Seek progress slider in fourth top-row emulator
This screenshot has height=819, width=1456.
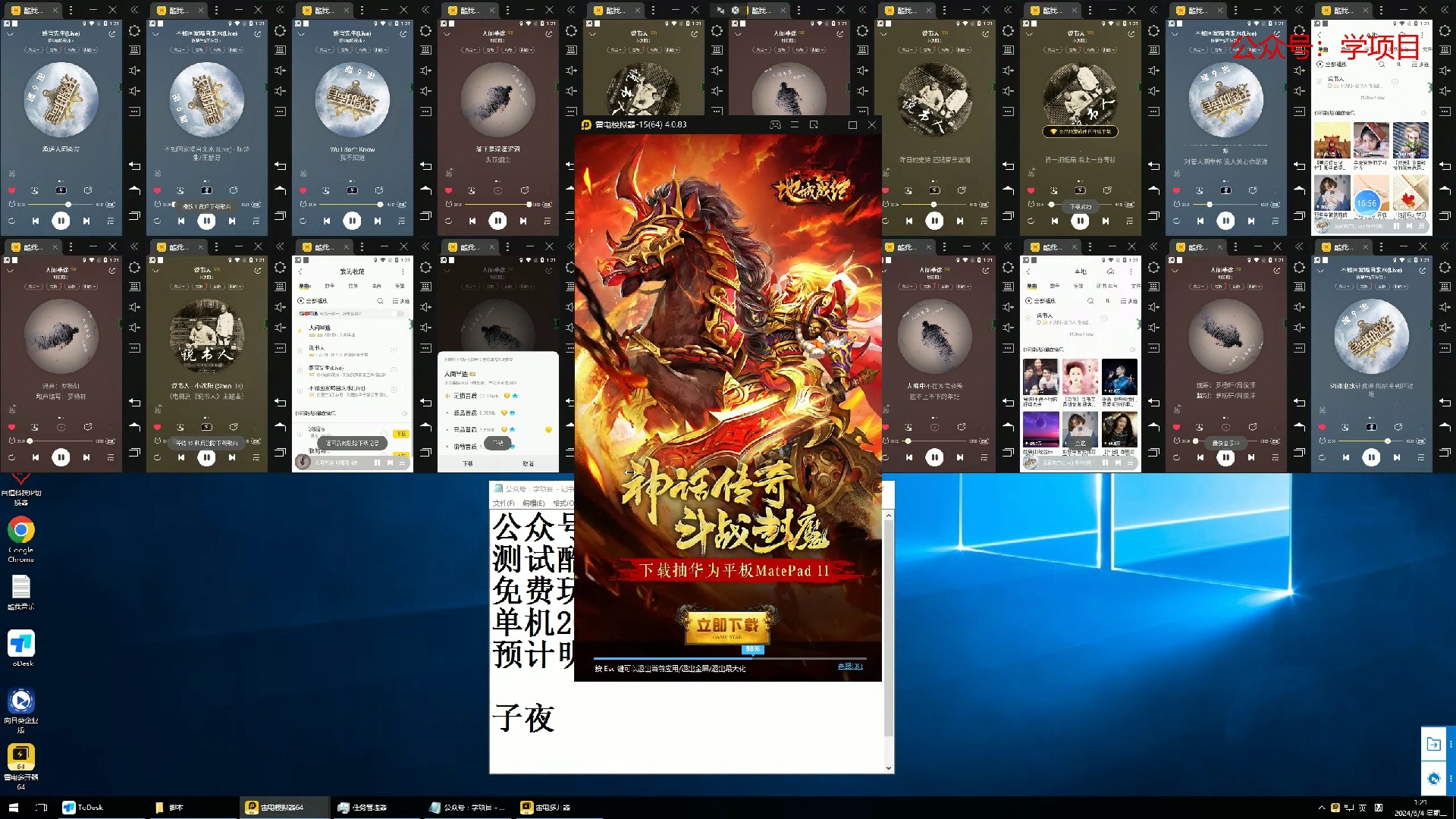(x=497, y=205)
